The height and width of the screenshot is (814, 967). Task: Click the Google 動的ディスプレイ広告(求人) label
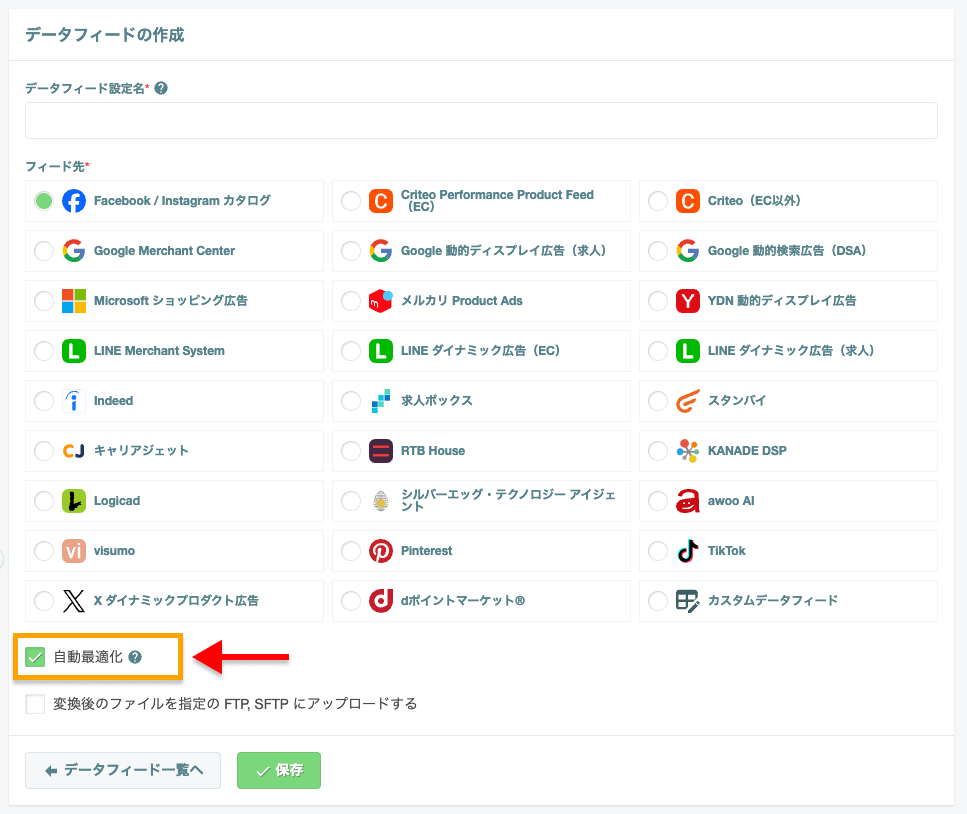[503, 251]
